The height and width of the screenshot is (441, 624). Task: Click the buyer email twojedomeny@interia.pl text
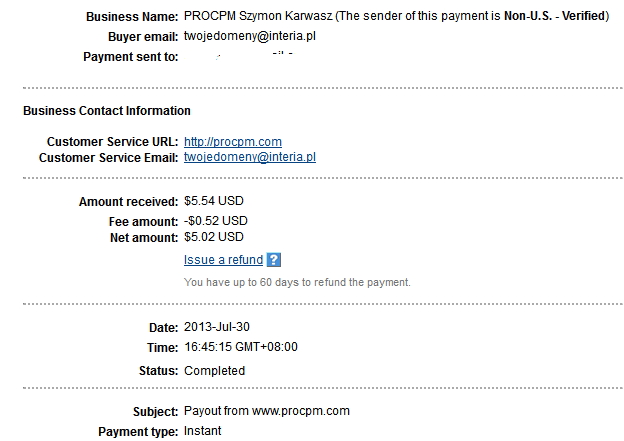point(250,36)
